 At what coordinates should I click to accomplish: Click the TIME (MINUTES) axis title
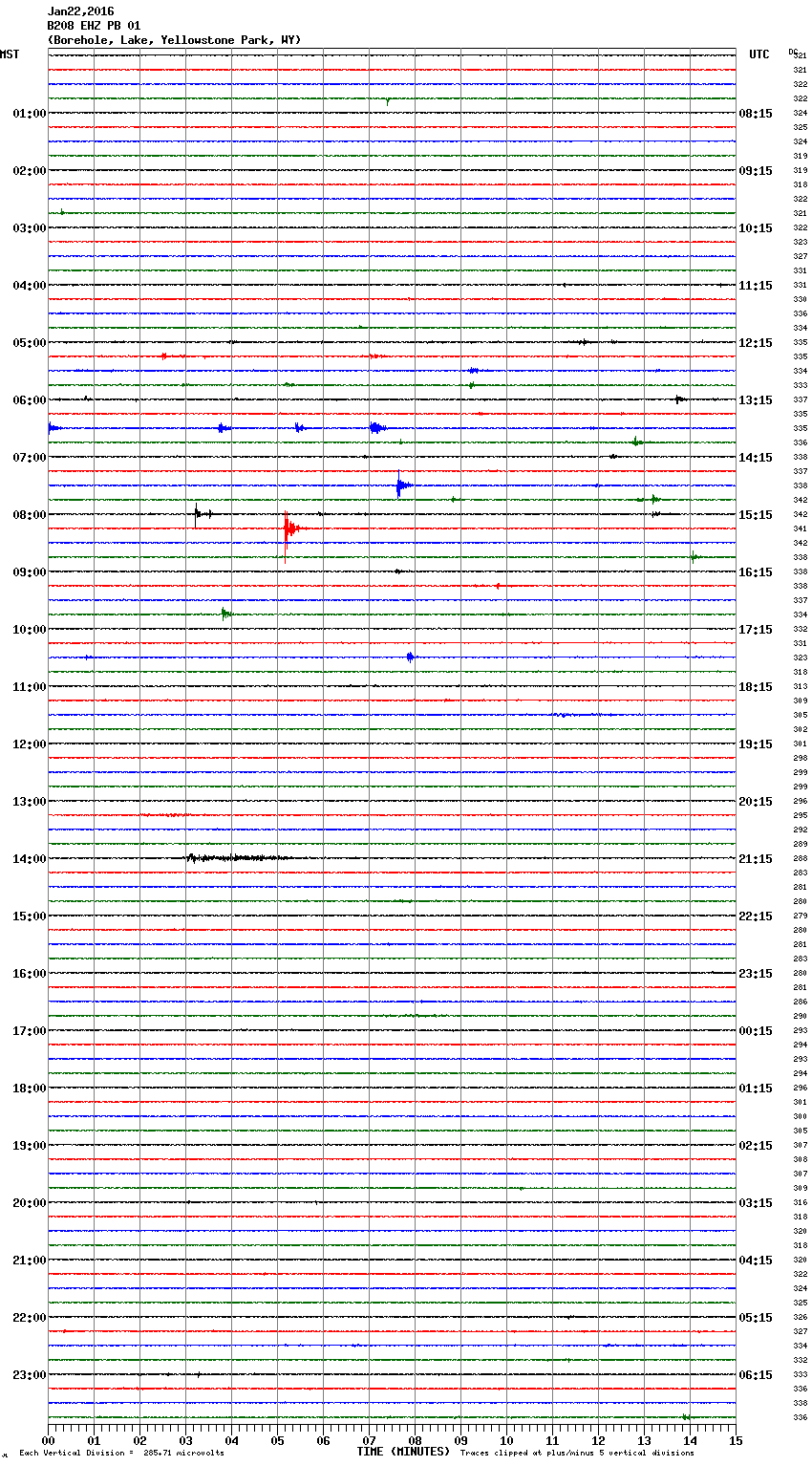pyautogui.click(x=403, y=1452)
